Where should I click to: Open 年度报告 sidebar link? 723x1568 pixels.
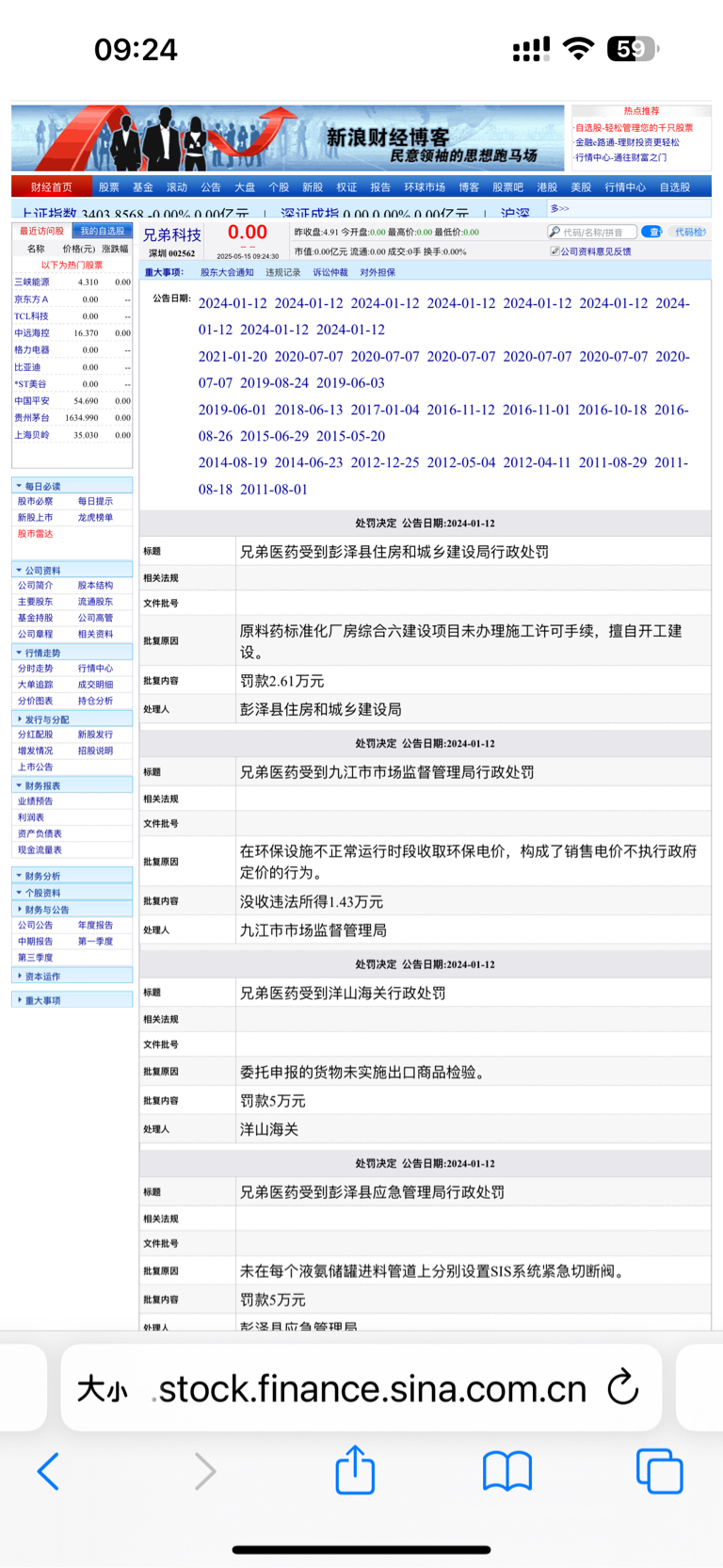(95, 925)
